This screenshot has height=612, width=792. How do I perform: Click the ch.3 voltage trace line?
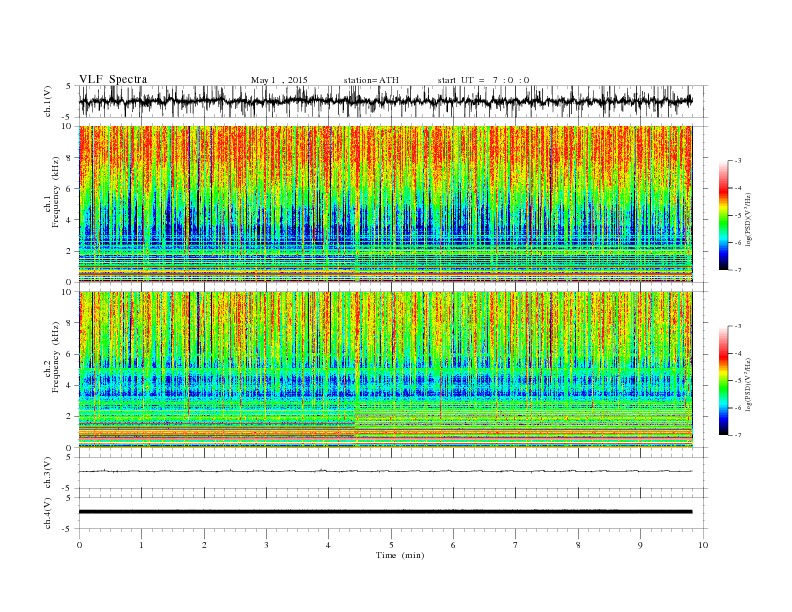tap(385, 471)
